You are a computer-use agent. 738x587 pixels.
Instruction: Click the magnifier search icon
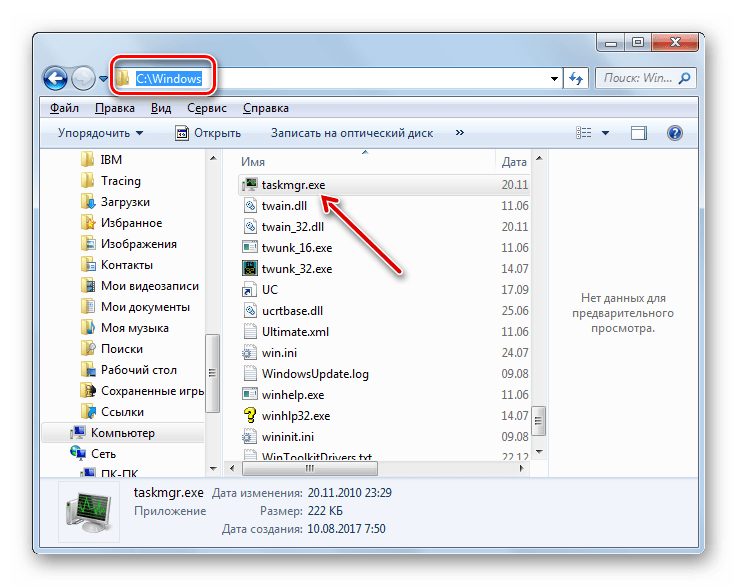coord(684,78)
